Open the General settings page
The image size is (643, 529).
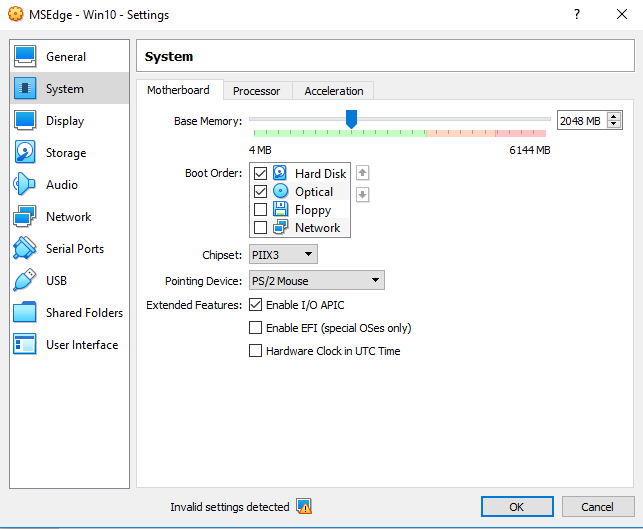point(69,56)
